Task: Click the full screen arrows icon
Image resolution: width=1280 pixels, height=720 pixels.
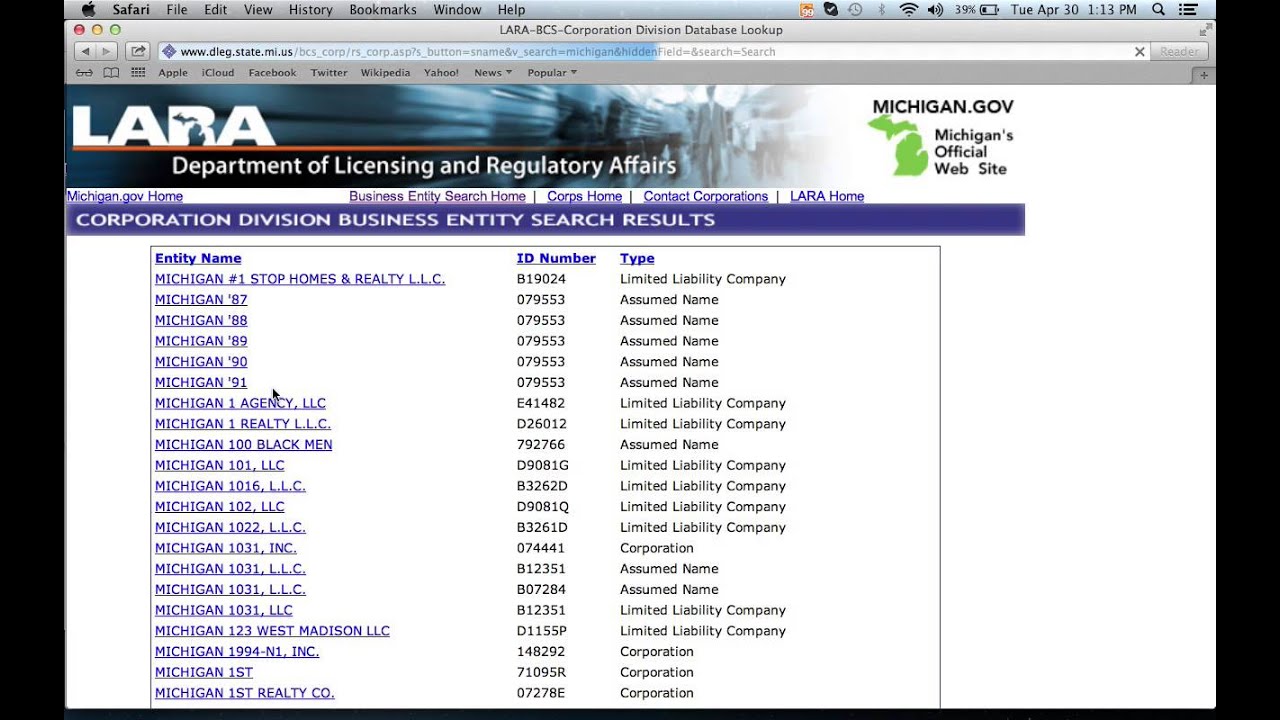Action: click(1204, 30)
